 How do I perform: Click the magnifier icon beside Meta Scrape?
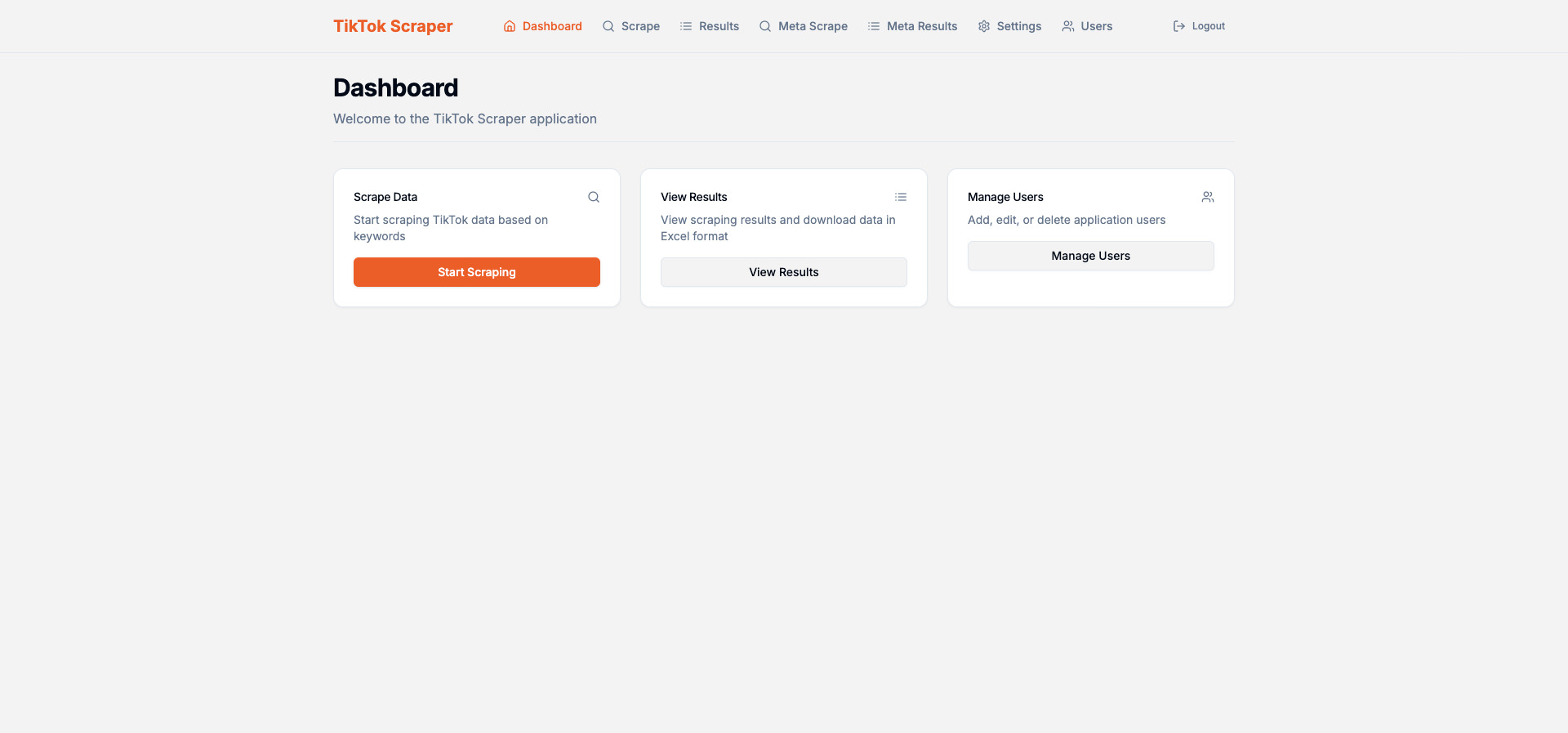pyautogui.click(x=765, y=26)
